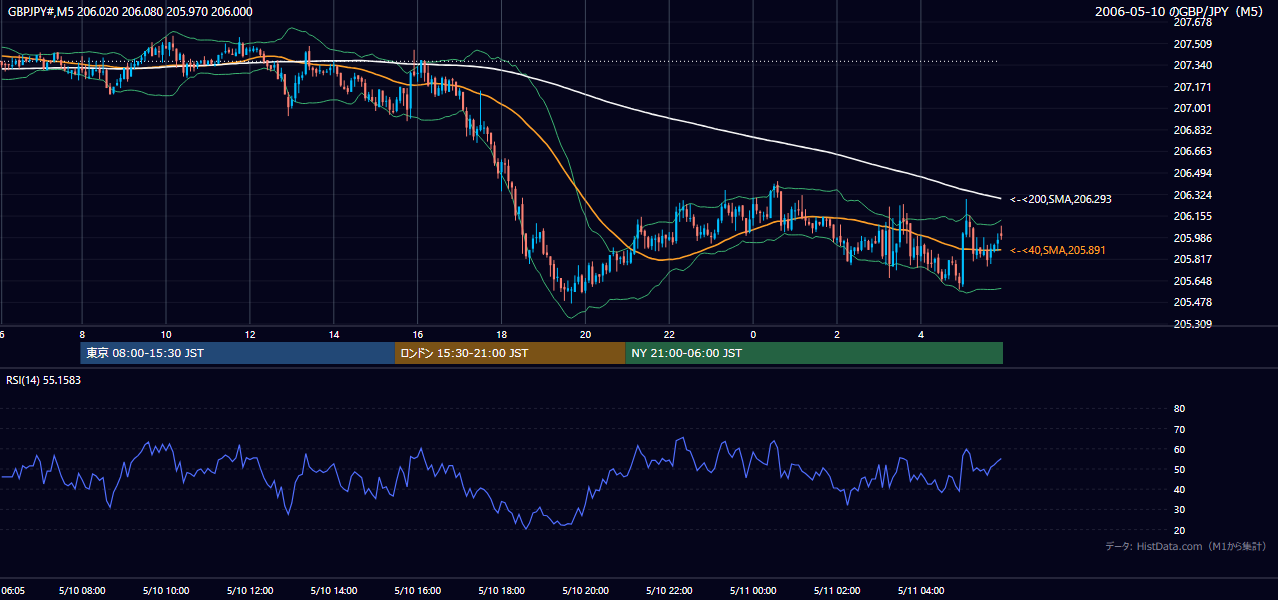Click the chart title '2006-05-10 のGBP/JPY（M5）'

click(1181, 11)
